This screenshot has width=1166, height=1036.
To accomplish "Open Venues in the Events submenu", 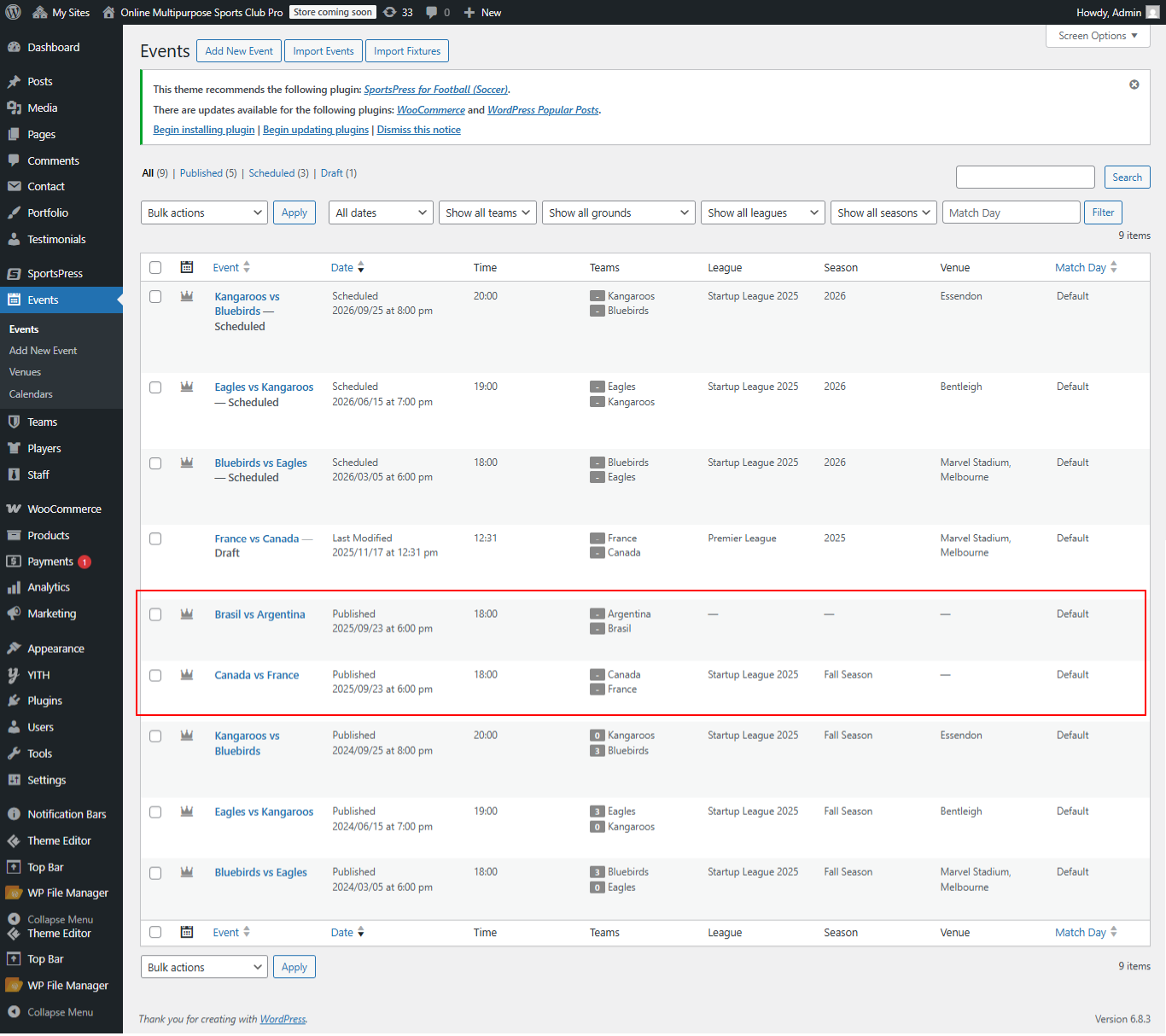I will coord(25,372).
